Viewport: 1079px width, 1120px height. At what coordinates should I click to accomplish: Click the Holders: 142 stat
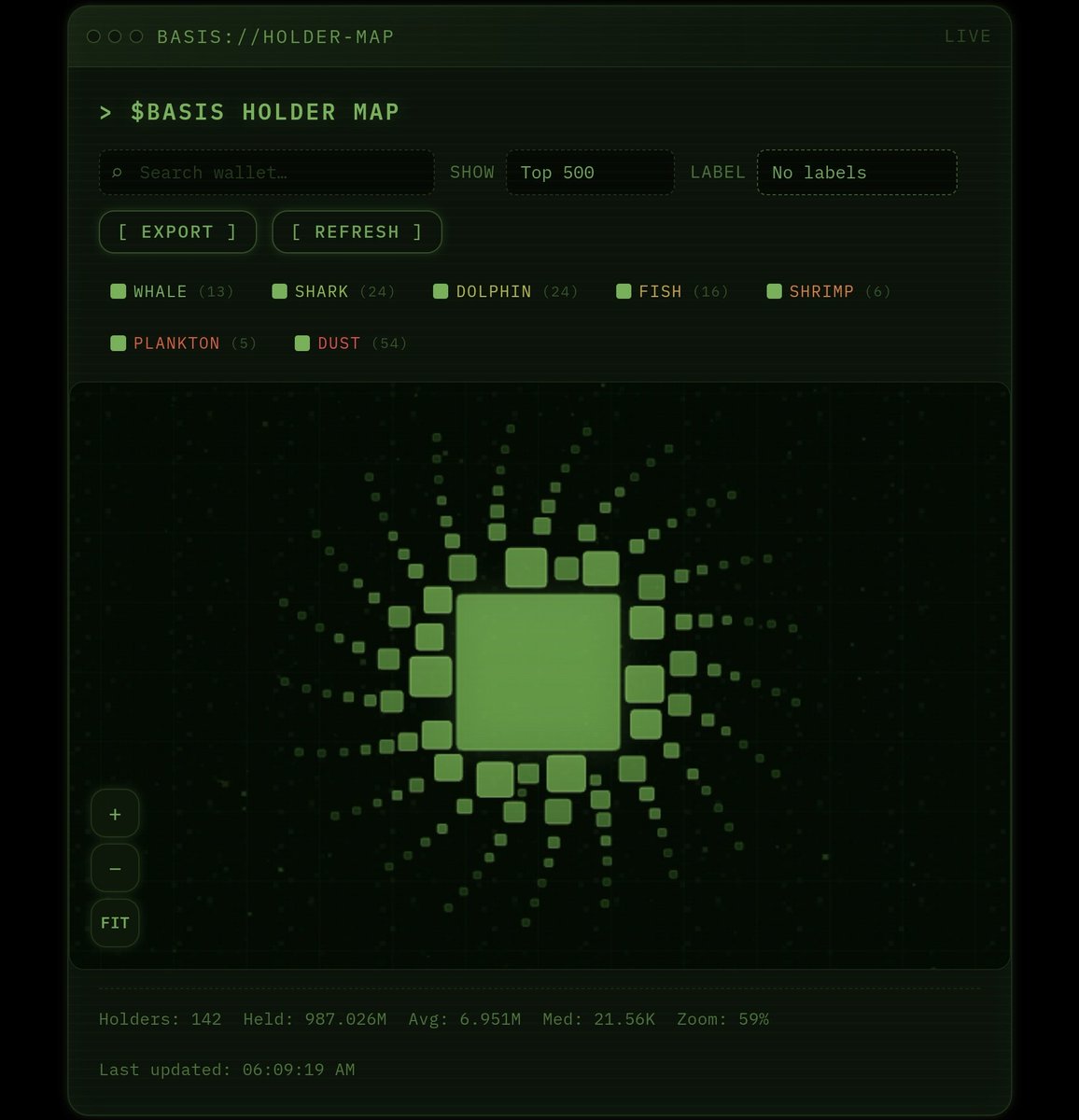point(161,1019)
